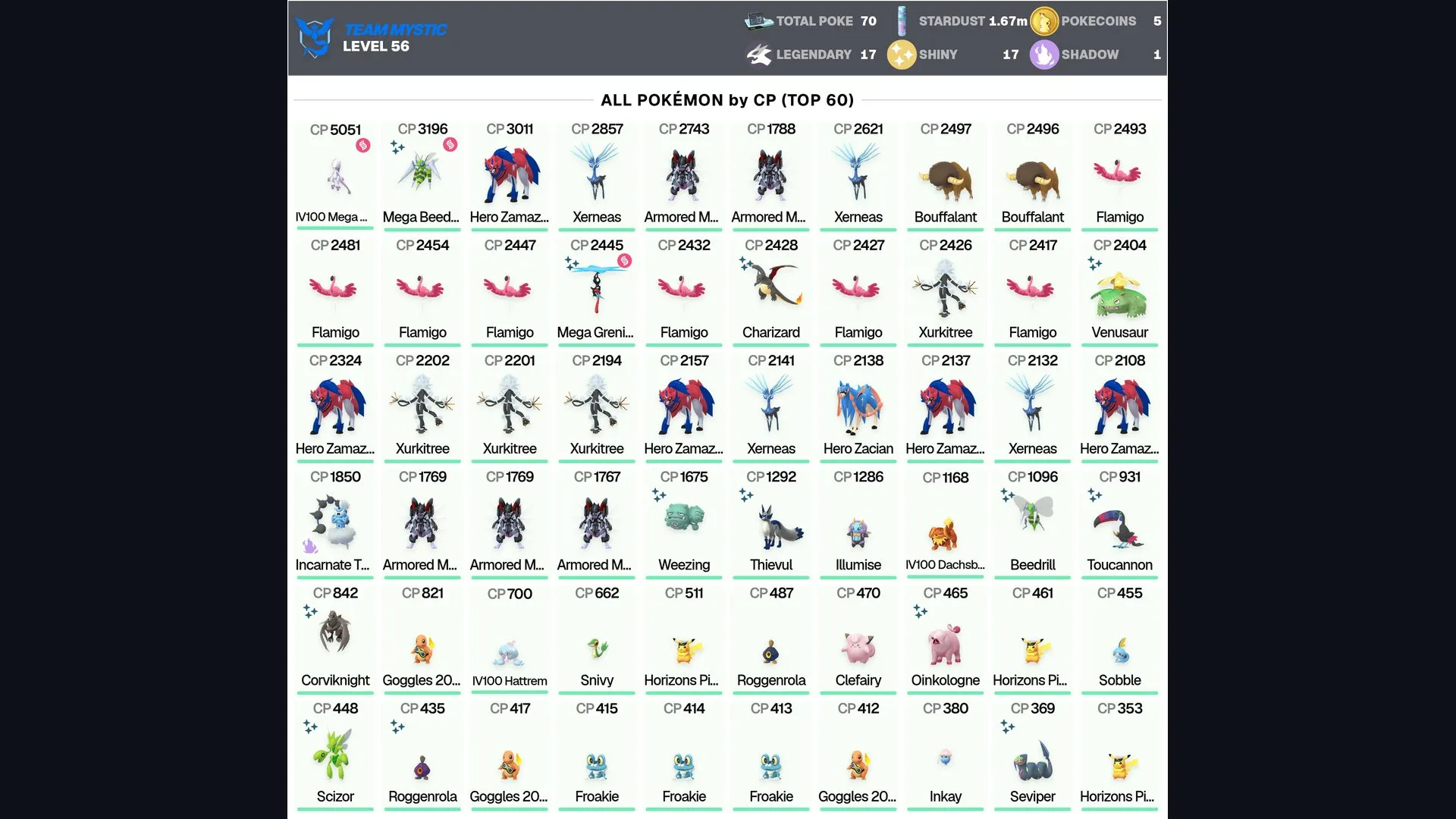Click the Stardust '1.67m' value
The height and width of the screenshot is (819, 1456).
[x=1008, y=21]
